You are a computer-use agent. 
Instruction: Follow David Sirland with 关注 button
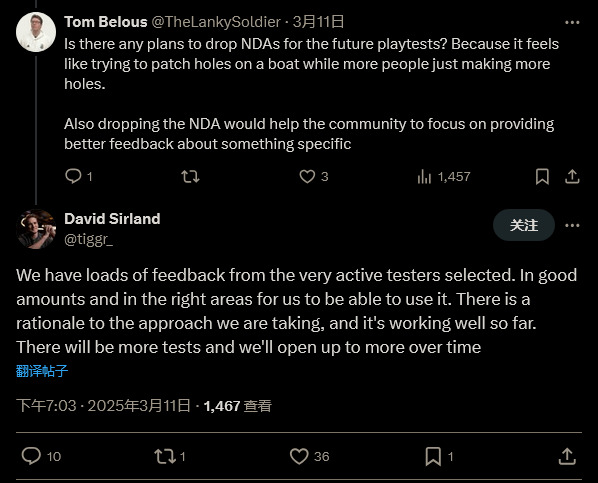pos(524,225)
